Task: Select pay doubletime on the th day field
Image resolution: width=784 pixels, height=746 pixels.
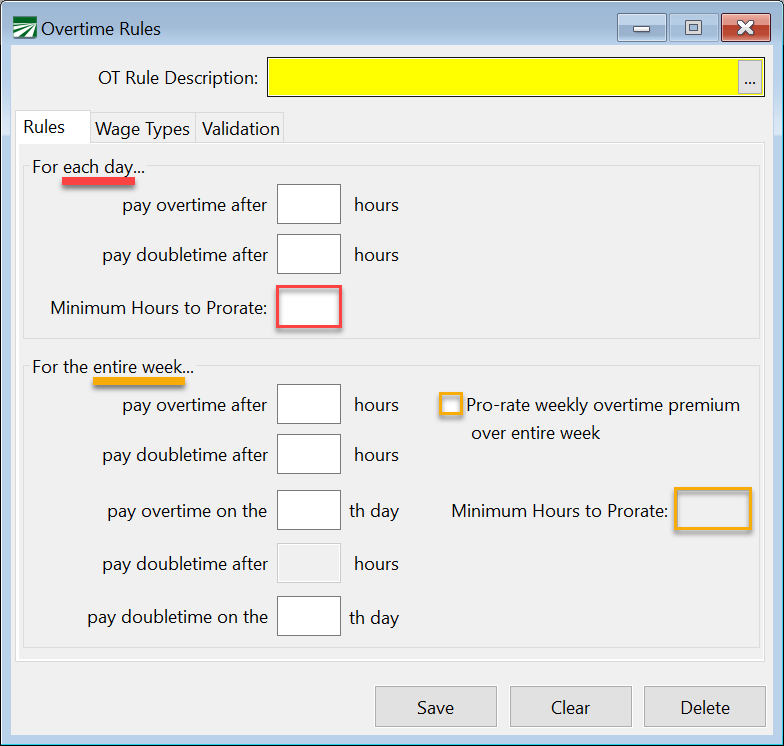Action: (x=309, y=617)
